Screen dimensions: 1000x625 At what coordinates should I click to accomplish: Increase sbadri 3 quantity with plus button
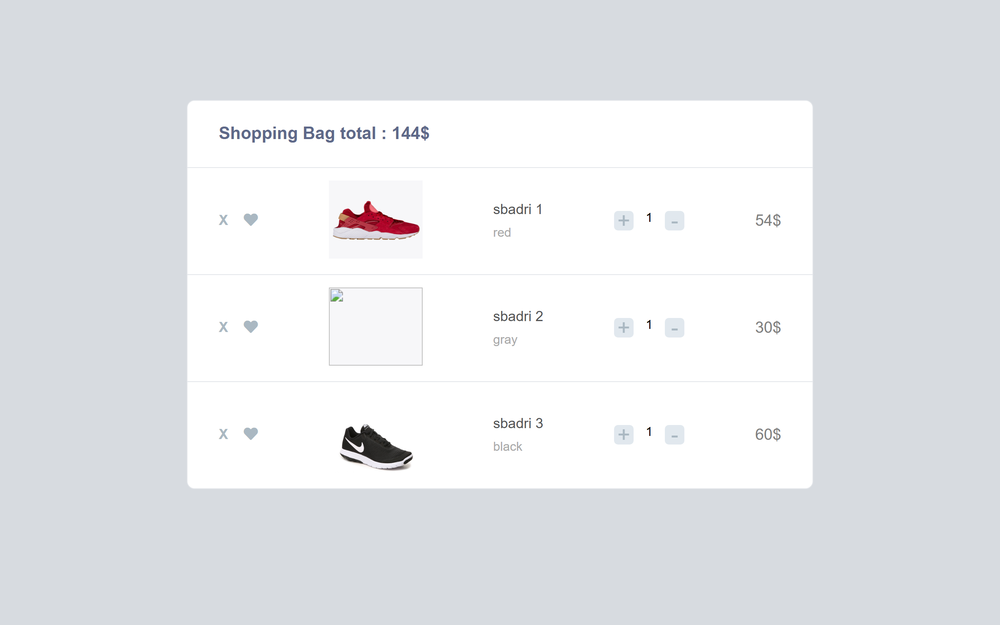(x=624, y=435)
